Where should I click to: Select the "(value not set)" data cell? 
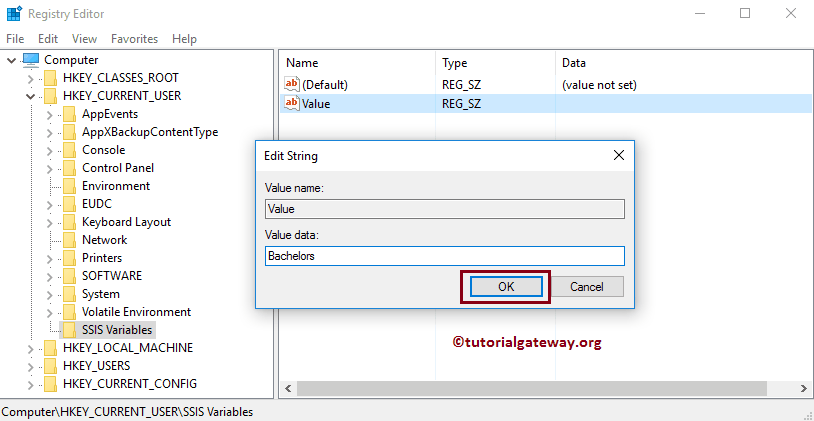coord(599,85)
